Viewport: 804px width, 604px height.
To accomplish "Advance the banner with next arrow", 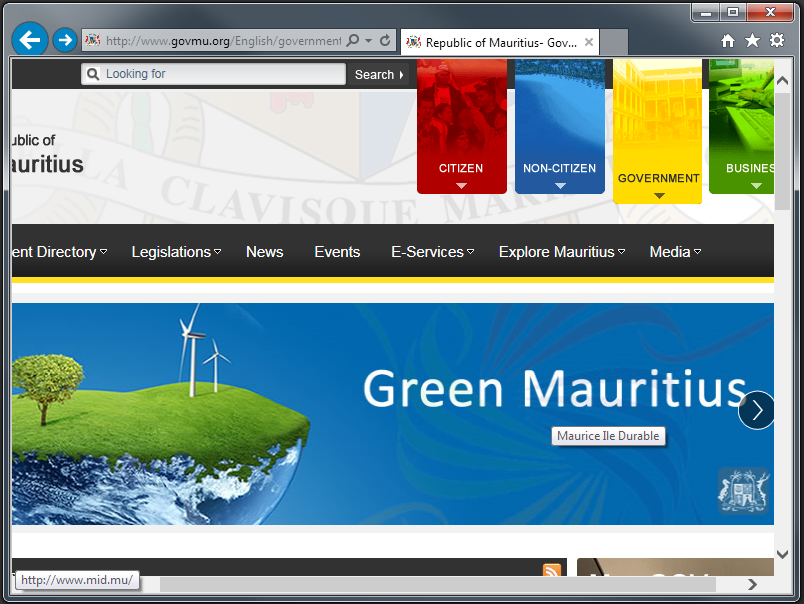I will click(x=757, y=410).
